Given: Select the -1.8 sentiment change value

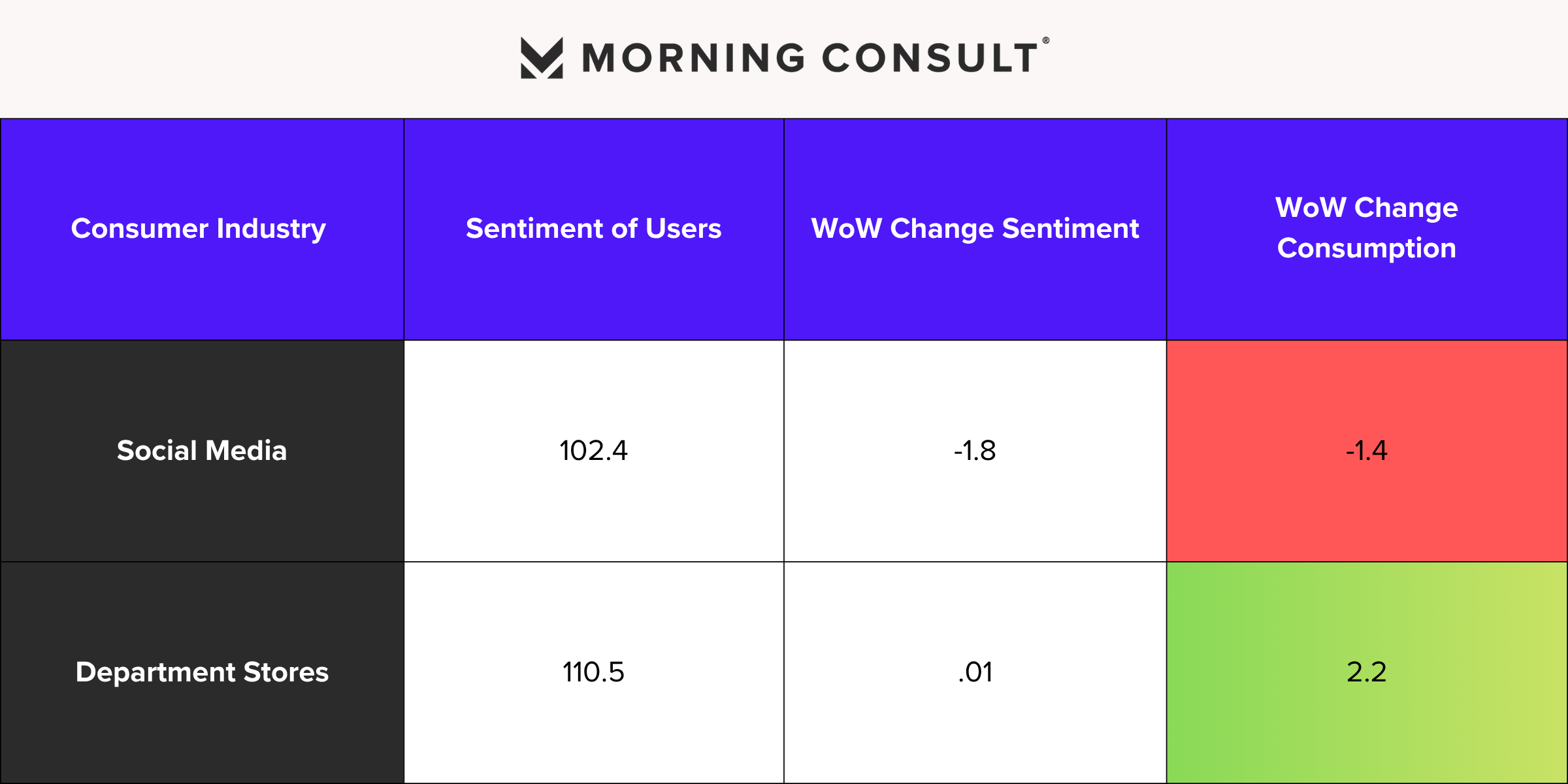Looking at the screenshot, I should pyautogui.click(x=975, y=451).
